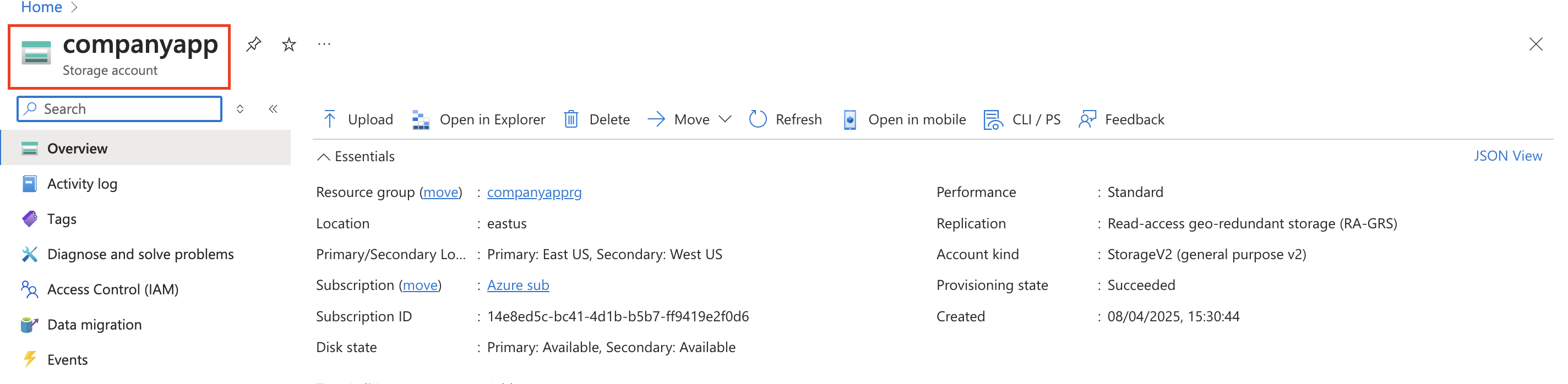The width and height of the screenshot is (1568, 384).
Task: Click the Open in mobile phone icon
Action: [x=850, y=120]
